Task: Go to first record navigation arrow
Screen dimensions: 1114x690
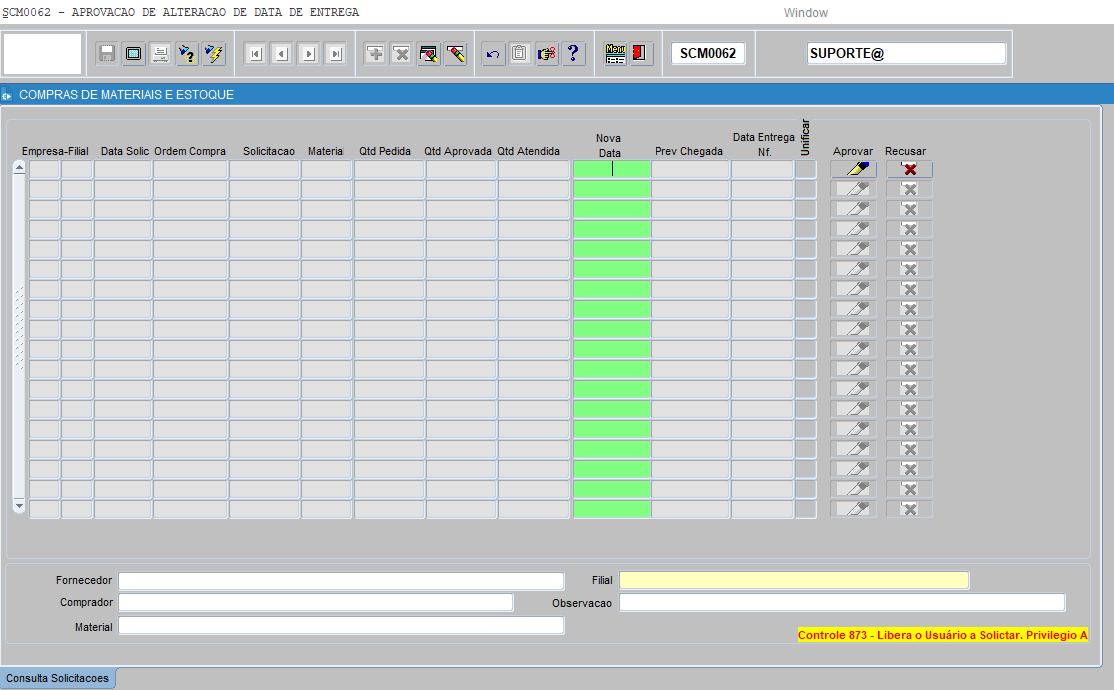Action: point(255,54)
